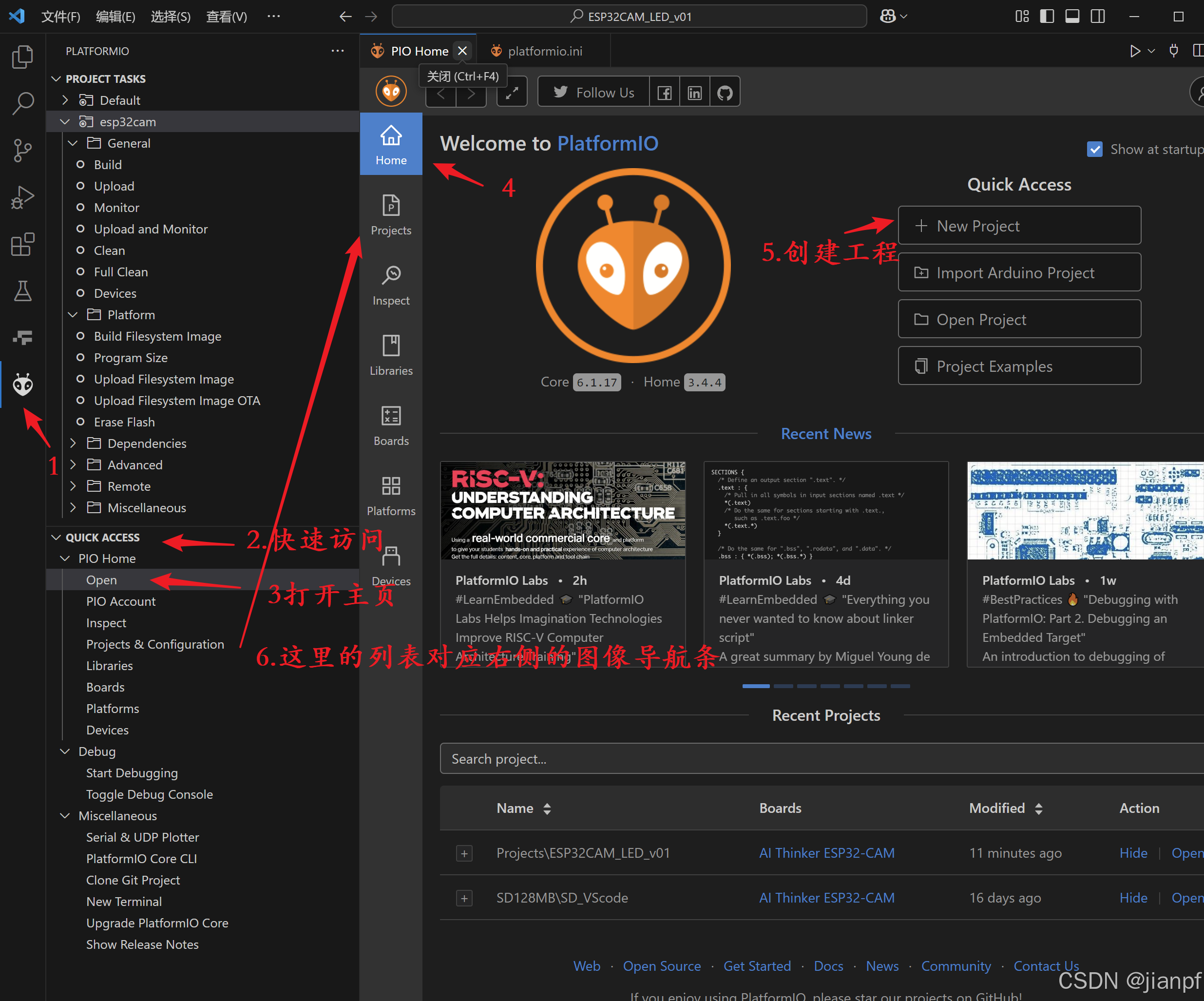1204x1001 pixels.
Task: Toggle the secondary sidebar layout icon
Action: 1097,17
